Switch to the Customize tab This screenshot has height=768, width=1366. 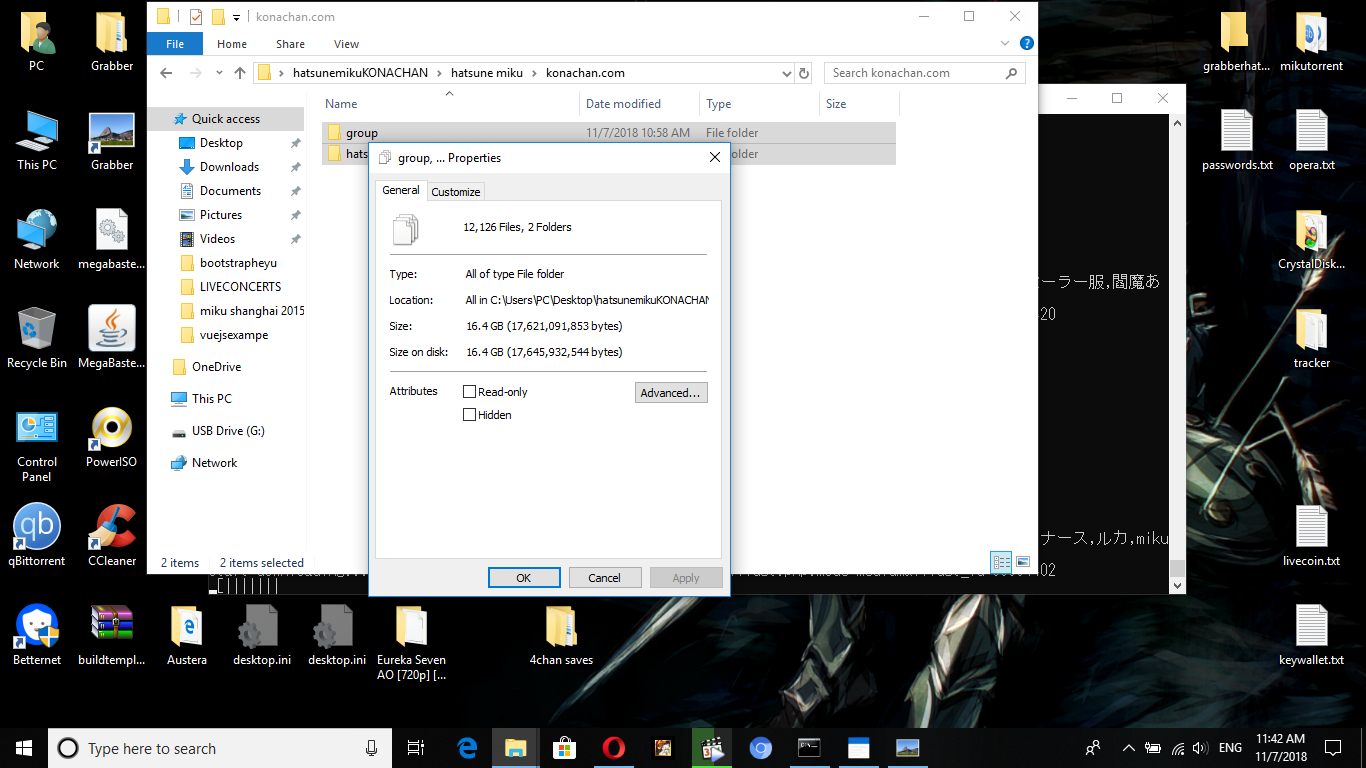click(456, 192)
